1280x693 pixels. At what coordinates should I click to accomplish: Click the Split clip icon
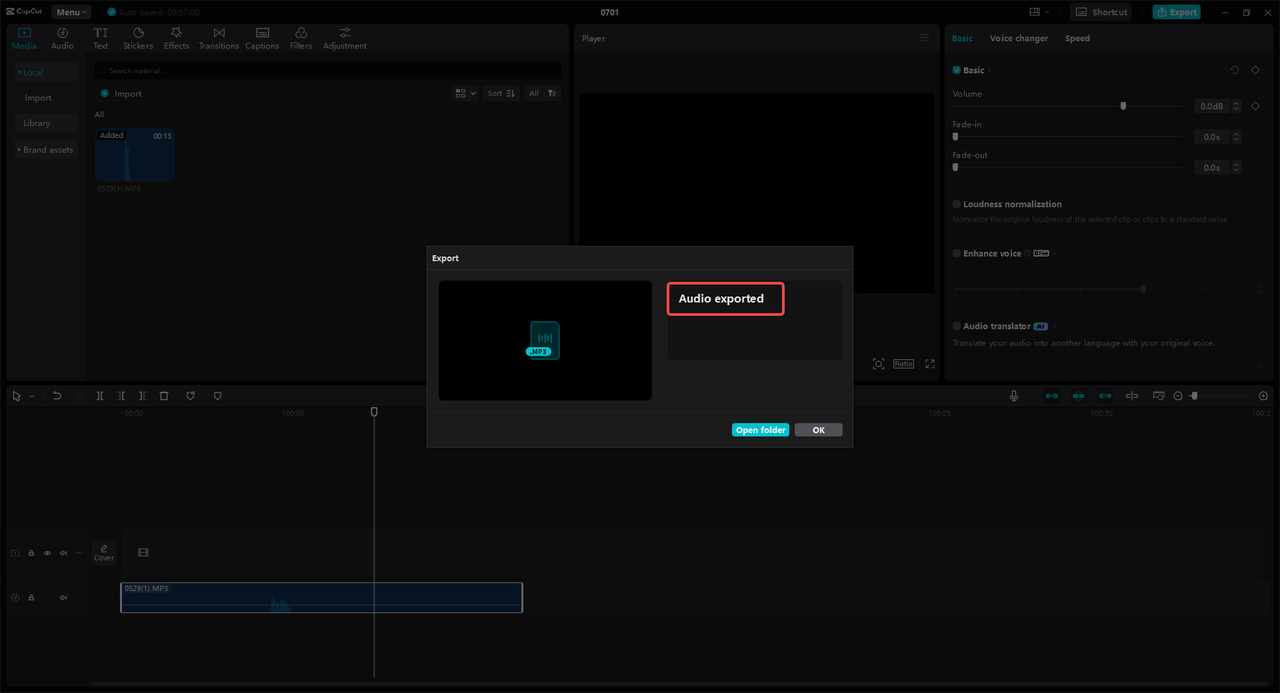[x=100, y=396]
